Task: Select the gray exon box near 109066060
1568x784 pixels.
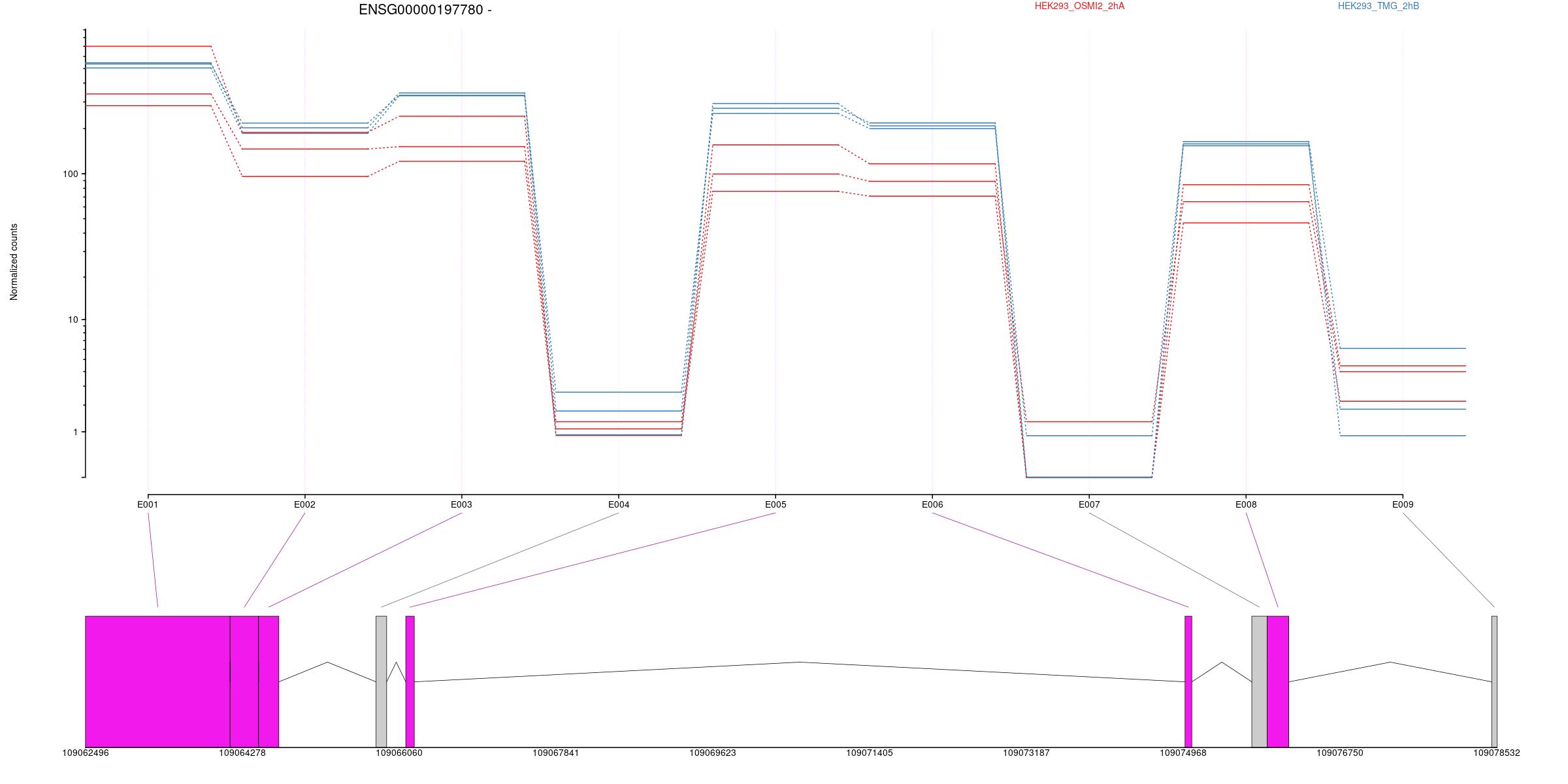Action: pyautogui.click(x=381, y=681)
